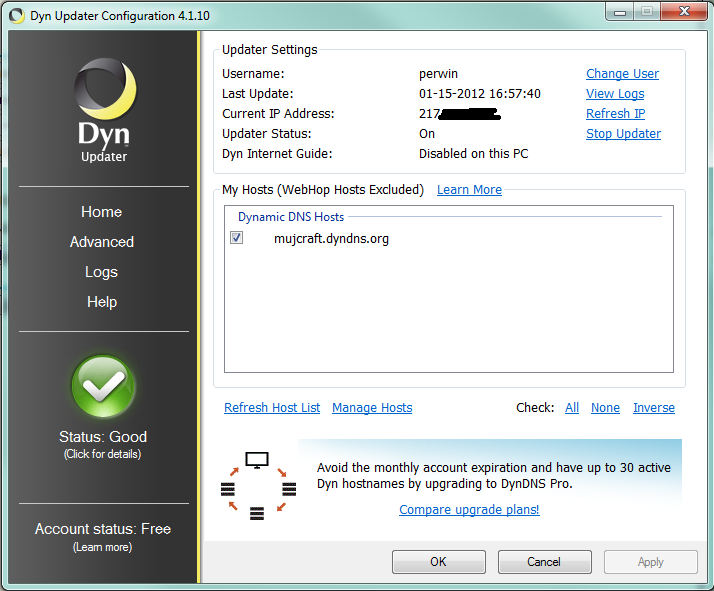The width and height of the screenshot is (714, 591).
Task: Open the Learn More link
Action: [469, 190]
